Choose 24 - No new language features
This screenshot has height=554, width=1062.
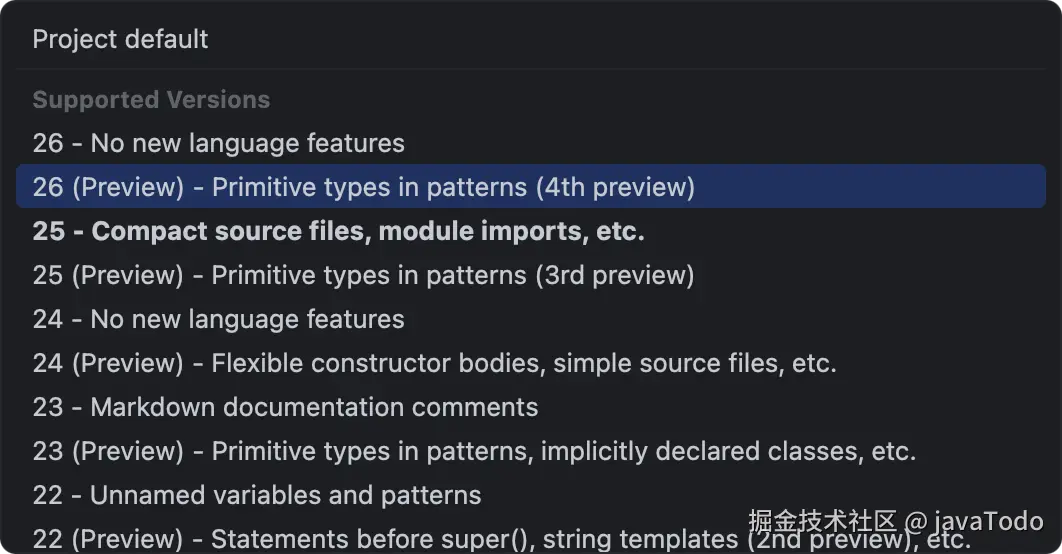coord(218,319)
